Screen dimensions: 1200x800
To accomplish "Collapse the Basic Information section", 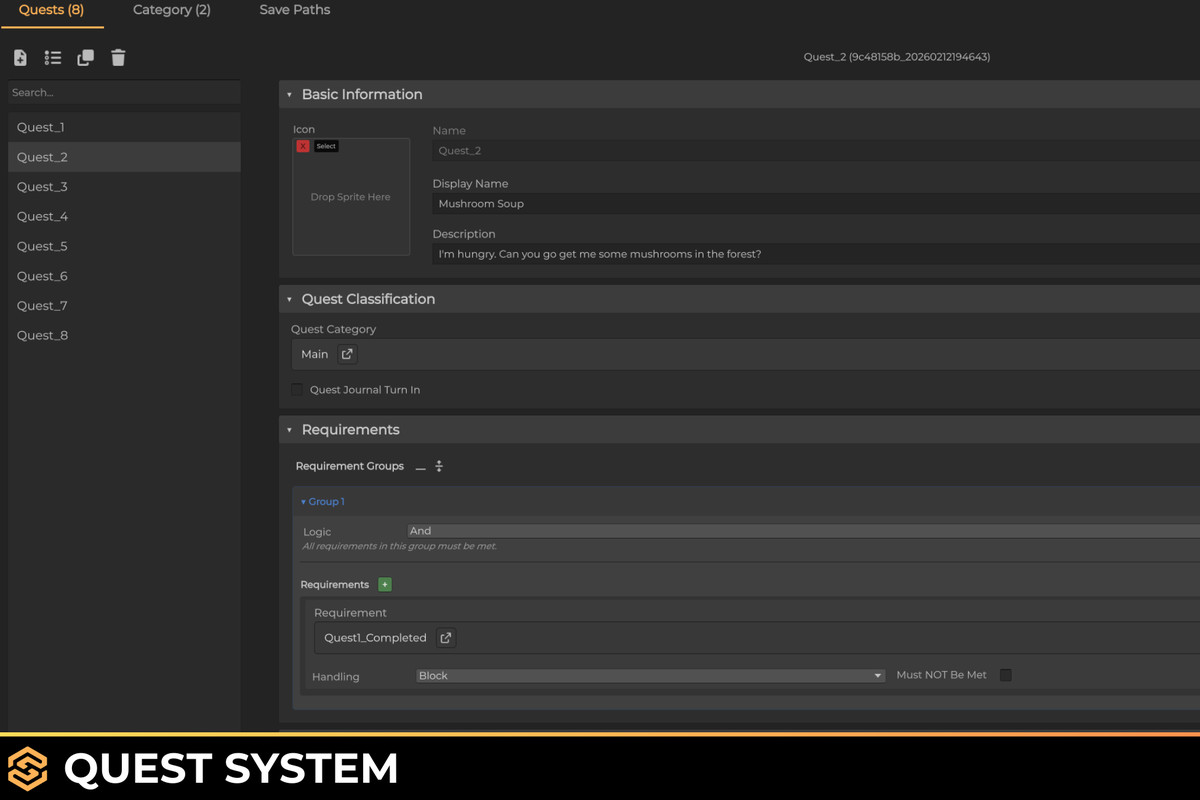I will coord(289,94).
